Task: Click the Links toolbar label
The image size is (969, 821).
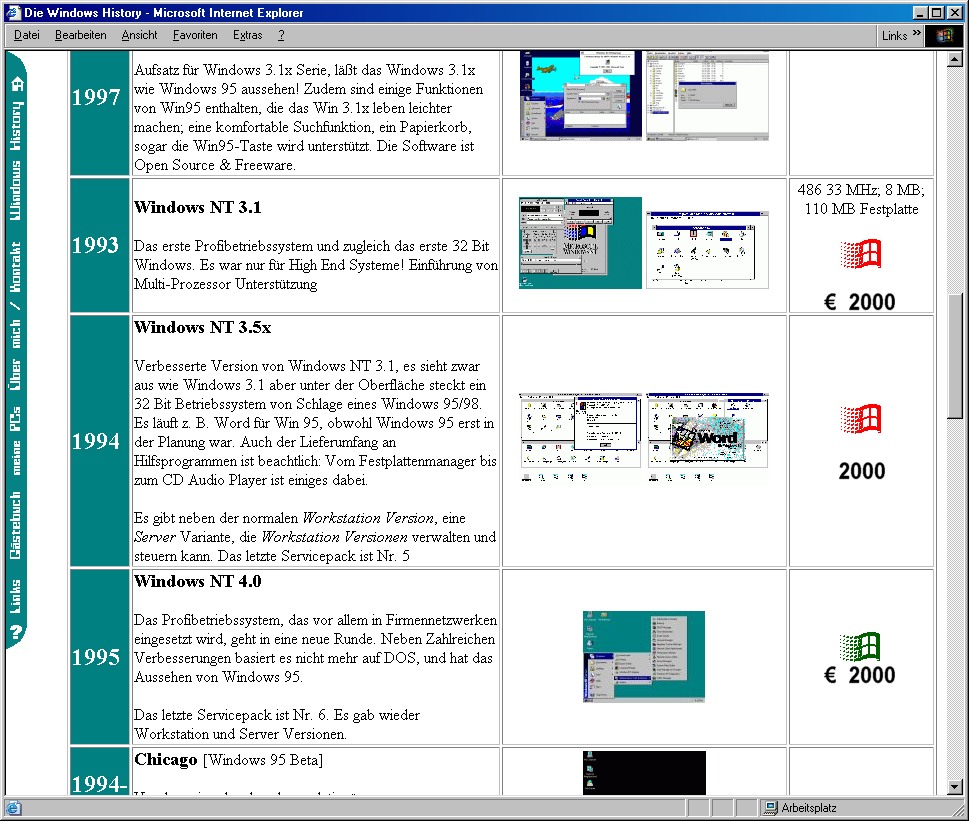Action: [894, 36]
